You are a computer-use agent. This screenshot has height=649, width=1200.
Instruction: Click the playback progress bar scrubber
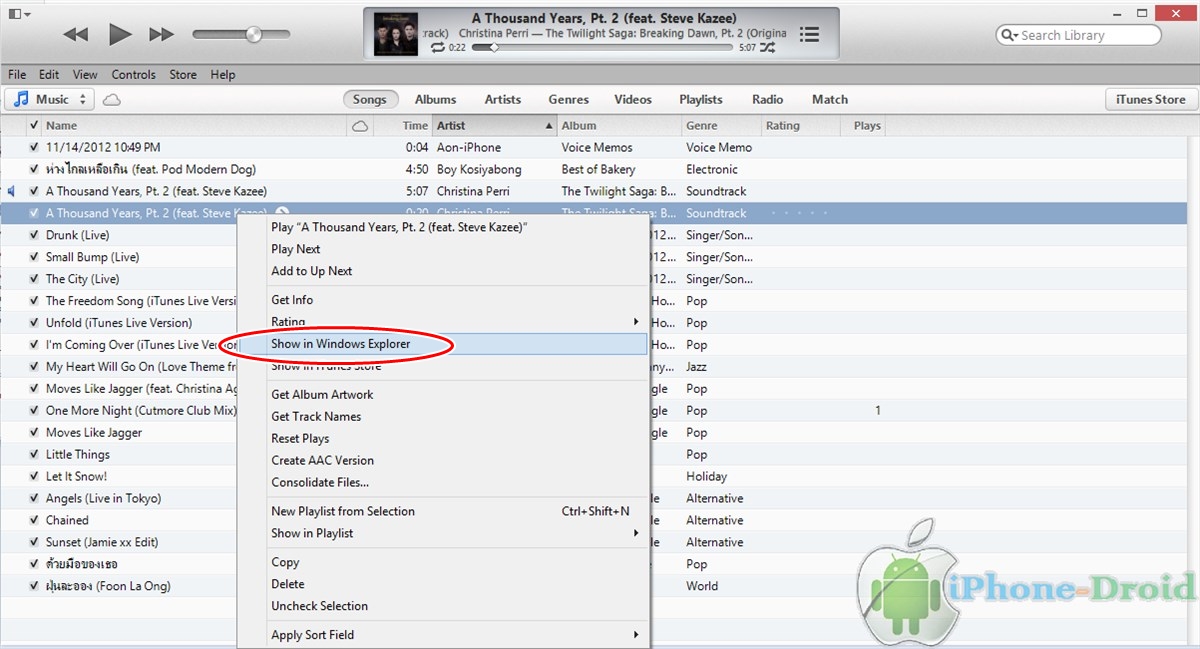pos(492,47)
